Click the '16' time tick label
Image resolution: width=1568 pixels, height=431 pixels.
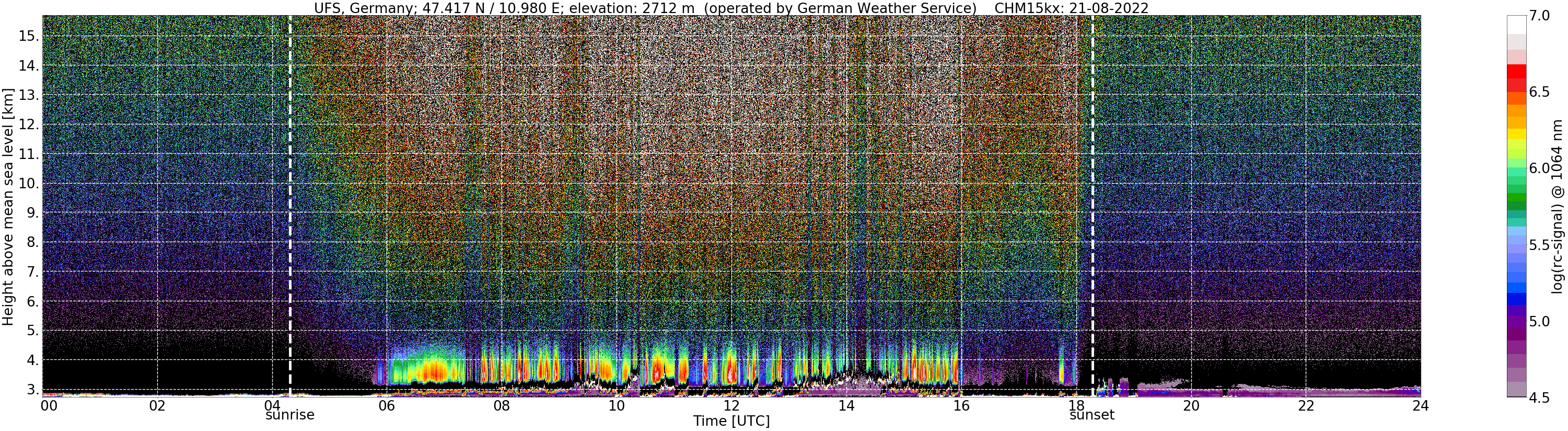tap(961, 405)
